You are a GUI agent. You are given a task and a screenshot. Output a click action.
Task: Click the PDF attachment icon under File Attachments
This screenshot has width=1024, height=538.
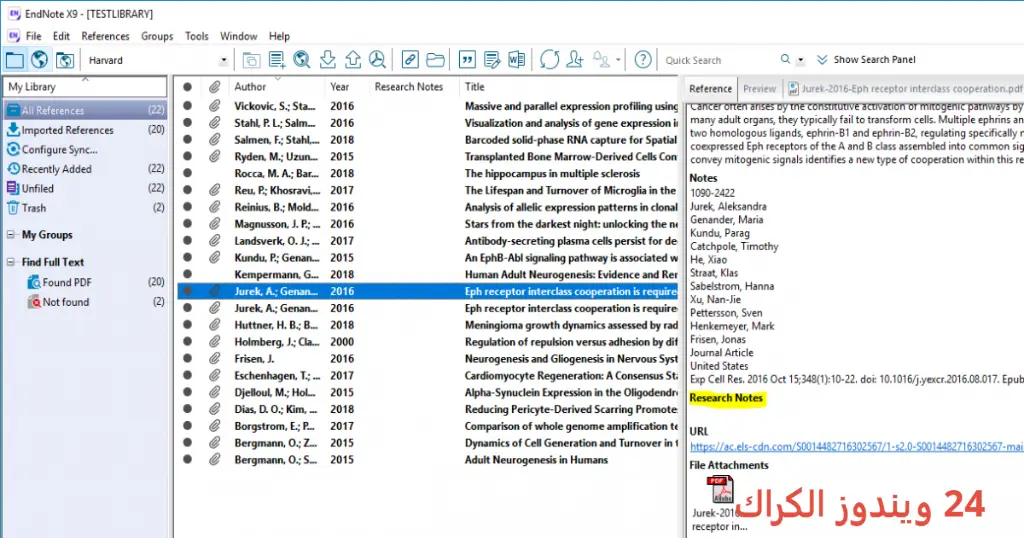[720, 490]
